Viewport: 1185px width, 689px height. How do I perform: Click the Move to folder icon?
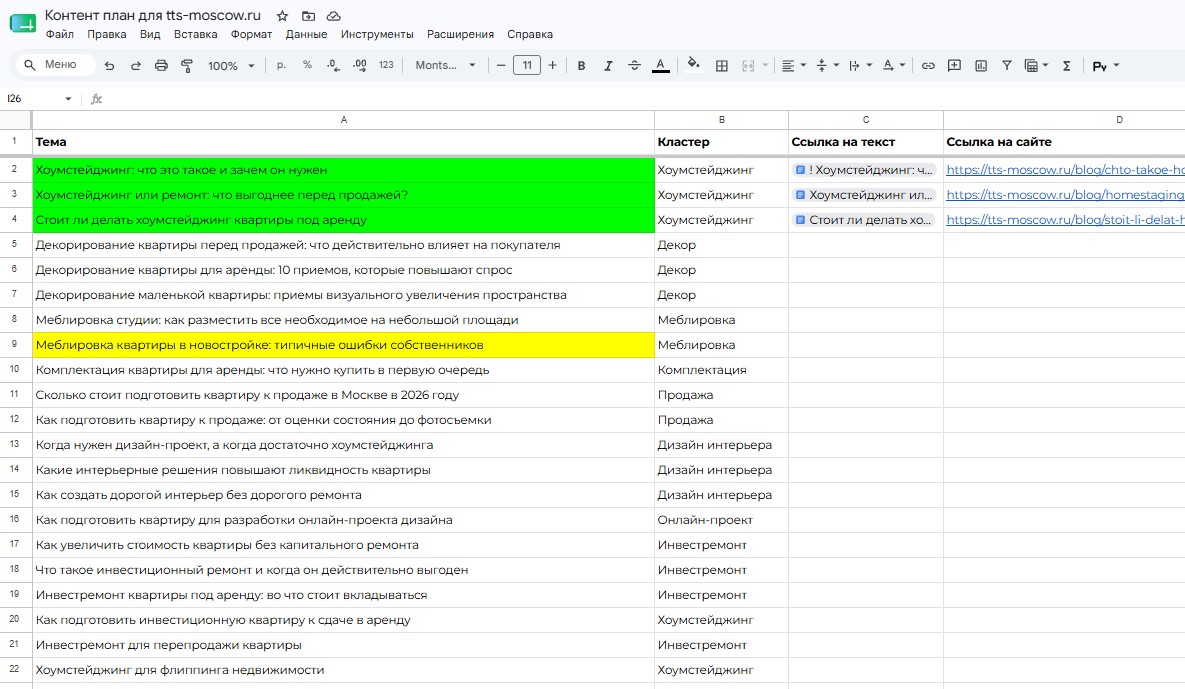(x=308, y=16)
